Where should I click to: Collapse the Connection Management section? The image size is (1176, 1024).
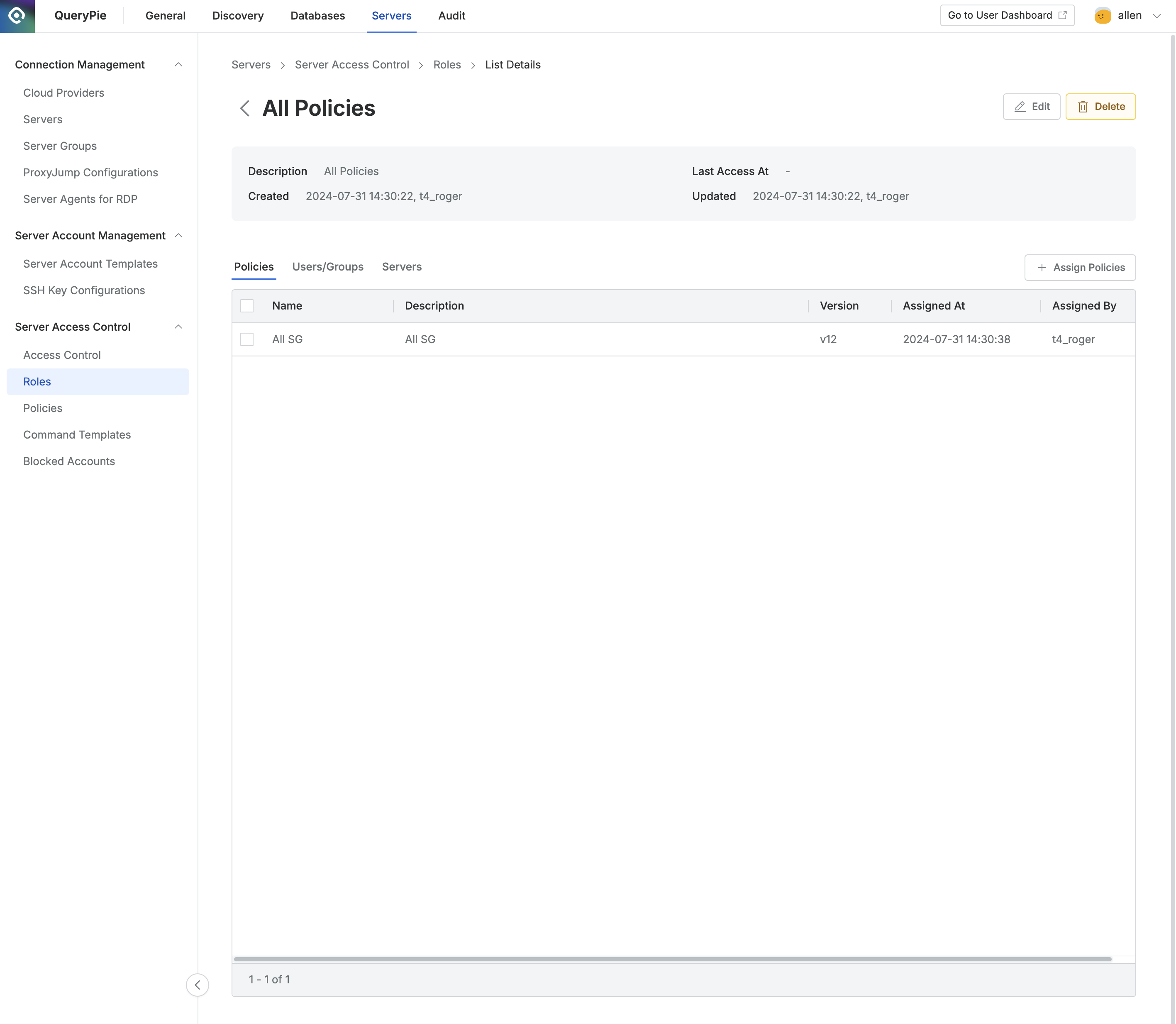pyautogui.click(x=179, y=65)
